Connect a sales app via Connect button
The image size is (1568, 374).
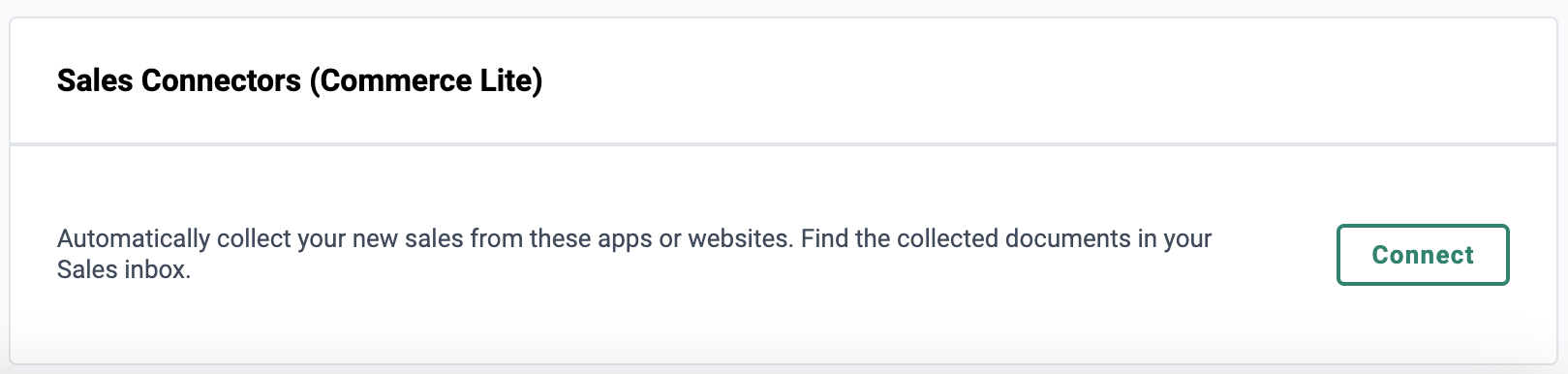click(1423, 255)
